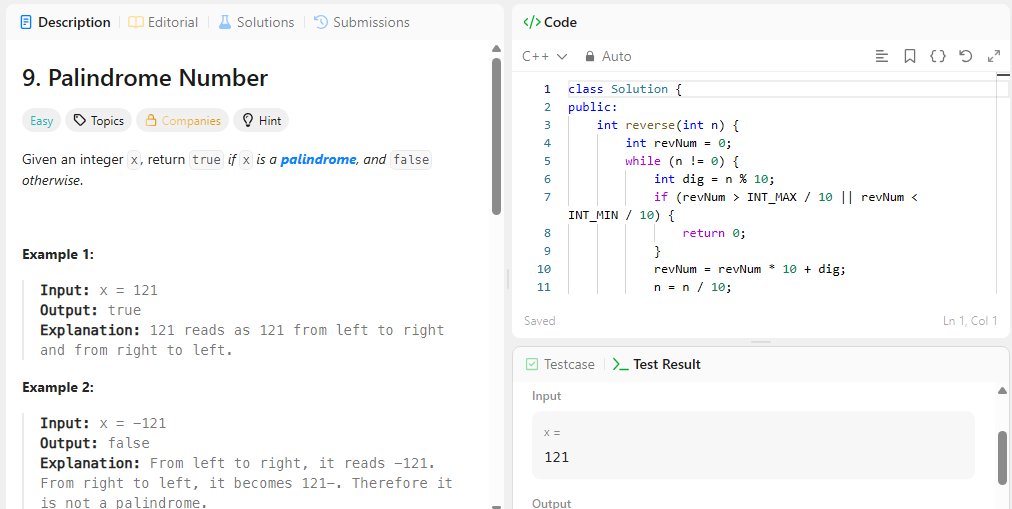Viewport: 1012px width, 509px height.
Task: Click code line 'int reverse(int n) {'
Action: [667, 125]
